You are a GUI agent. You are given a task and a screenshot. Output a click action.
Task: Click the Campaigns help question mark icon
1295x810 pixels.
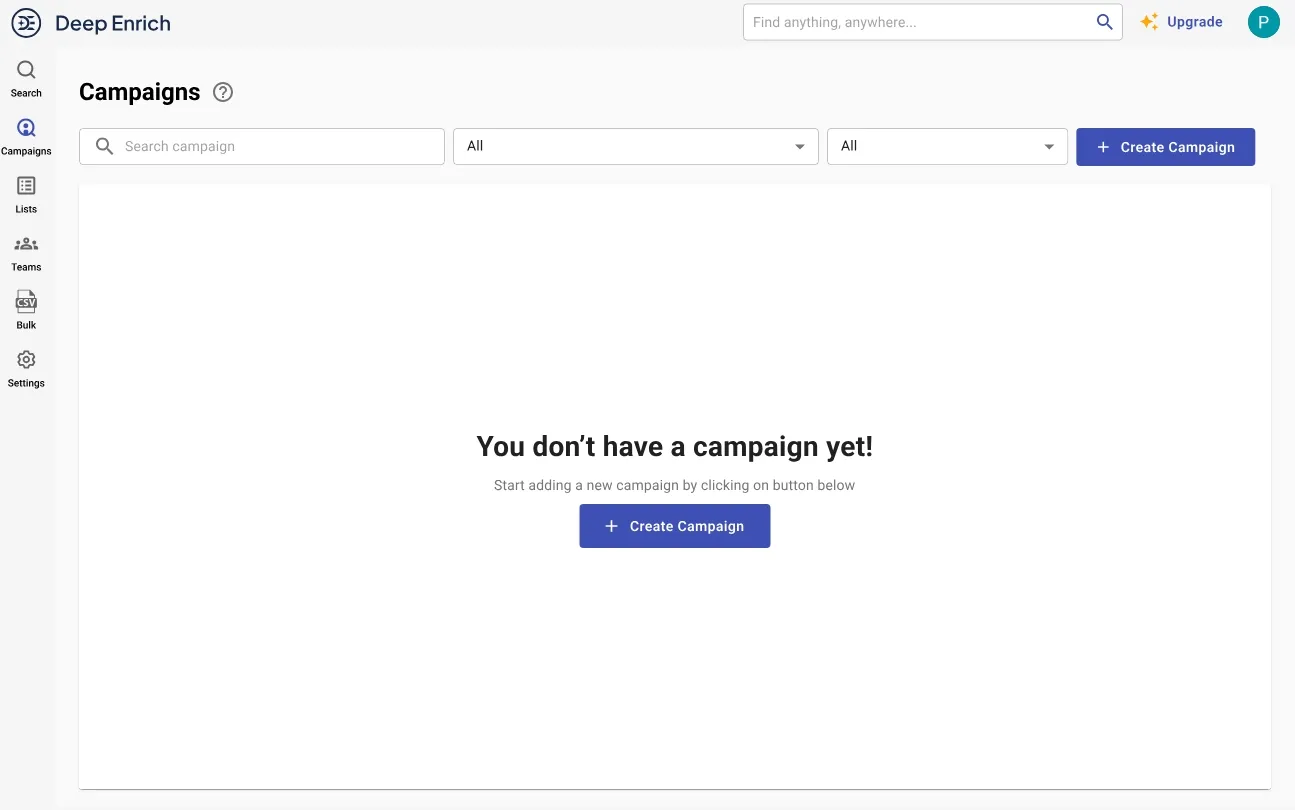point(223,92)
